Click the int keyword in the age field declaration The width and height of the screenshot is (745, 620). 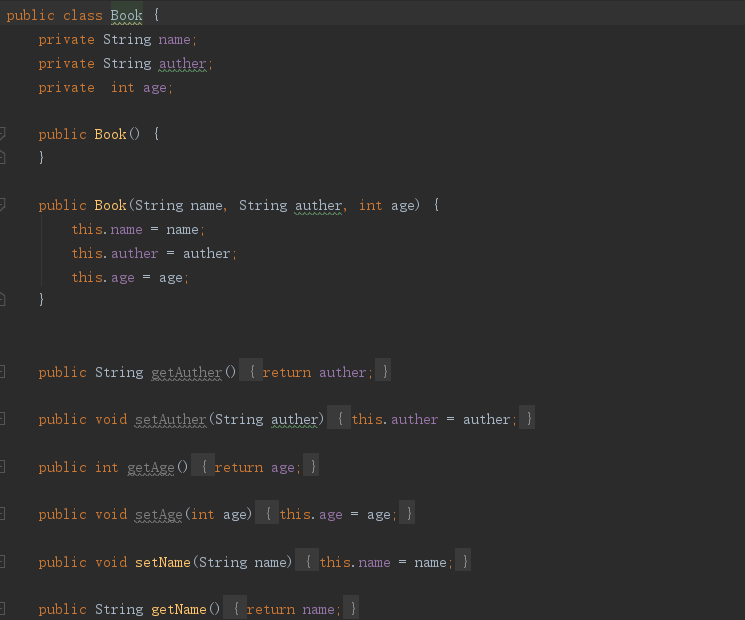click(x=123, y=87)
